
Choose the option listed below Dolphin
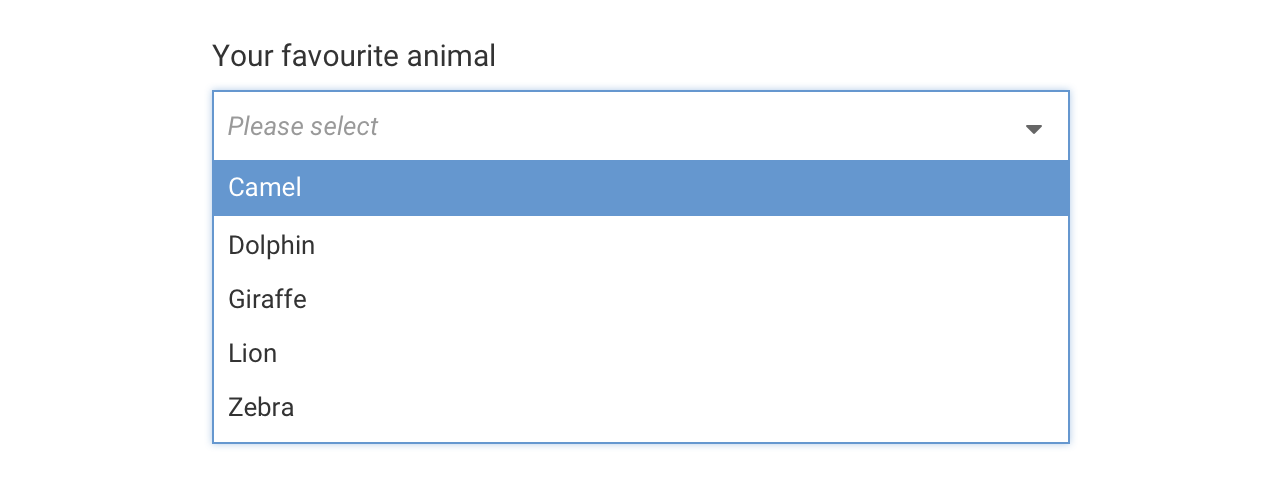pyautogui.click(x=640, y=299)
